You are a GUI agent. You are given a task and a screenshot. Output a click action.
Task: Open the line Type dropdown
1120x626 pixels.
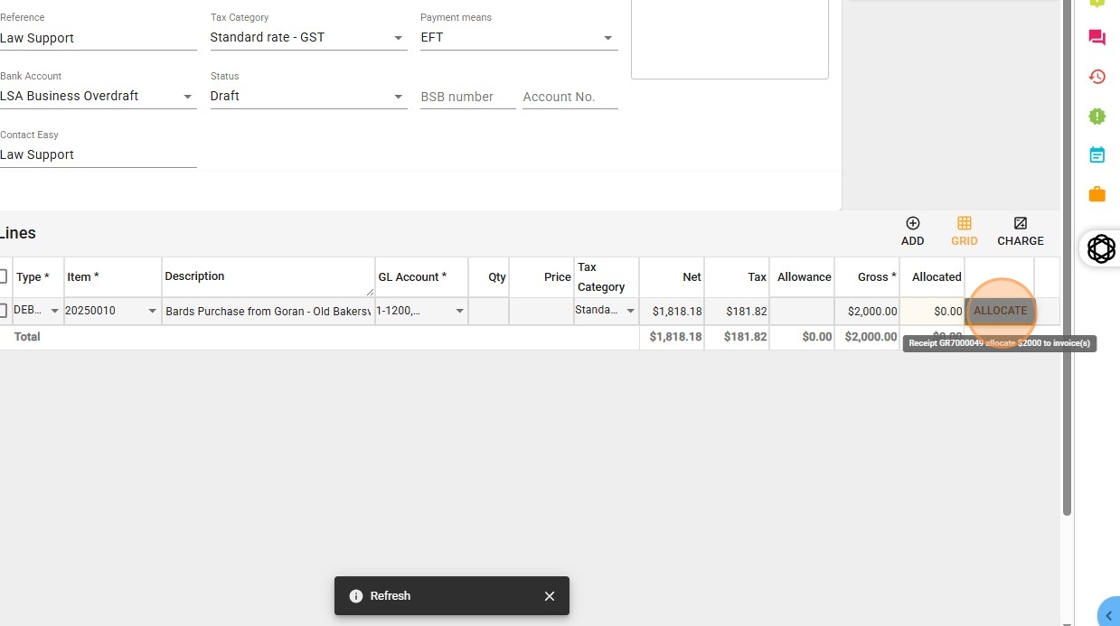(x=37, y=310)
